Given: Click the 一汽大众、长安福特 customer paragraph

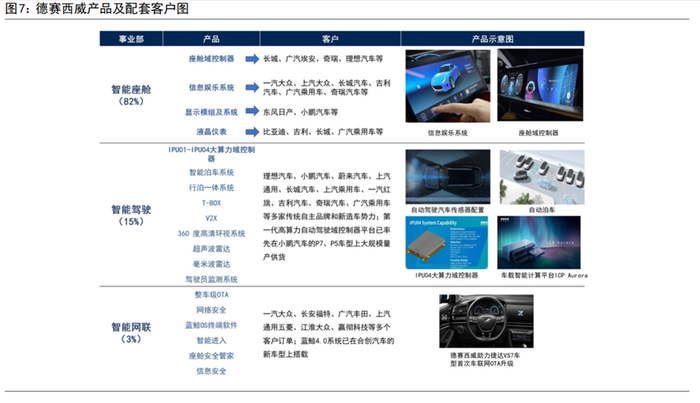Looking at the screenshot, I should (329, 334).
